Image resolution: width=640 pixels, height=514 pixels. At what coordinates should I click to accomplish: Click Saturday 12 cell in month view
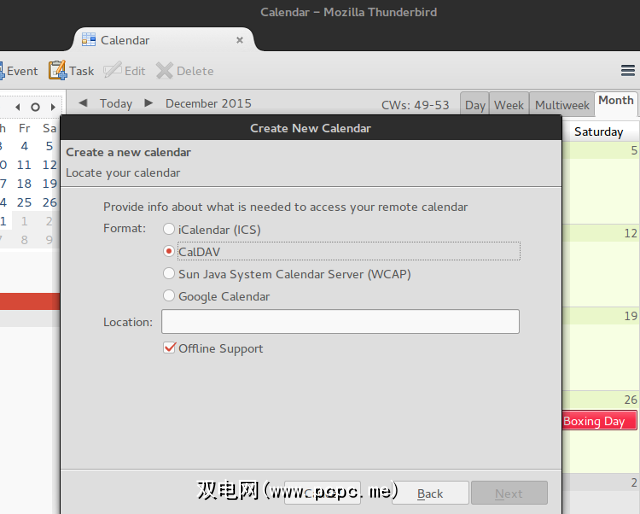point(600,265)
